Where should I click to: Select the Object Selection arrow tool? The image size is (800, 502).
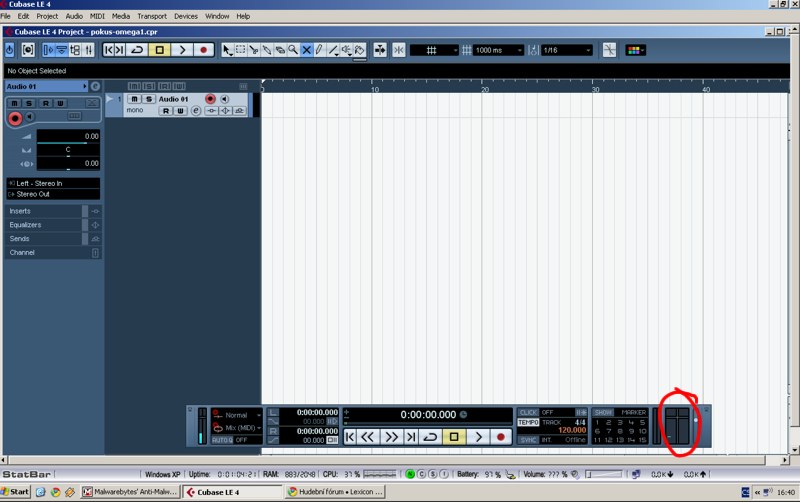227,50
